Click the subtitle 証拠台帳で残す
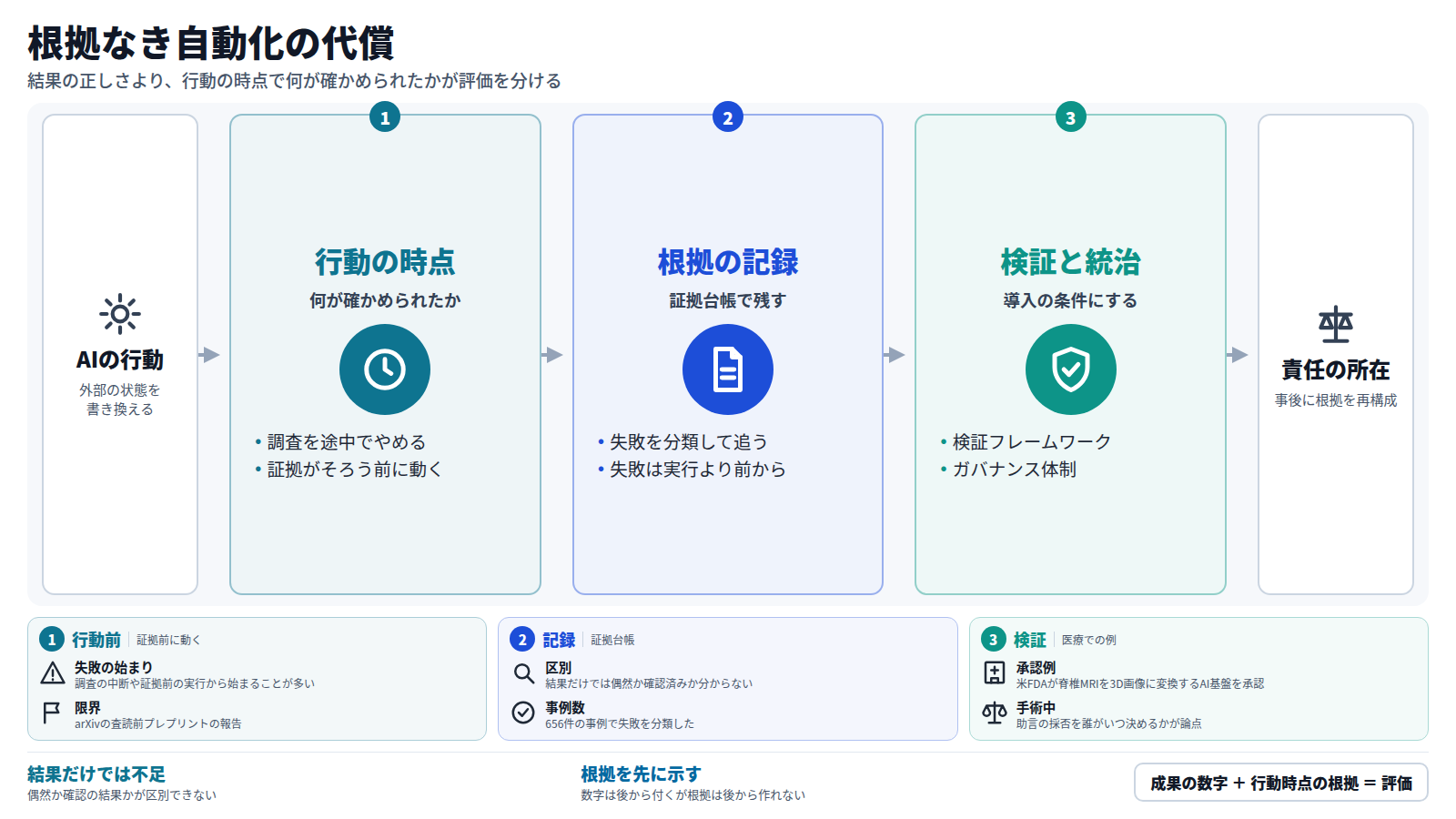 (x=728, y=300)
